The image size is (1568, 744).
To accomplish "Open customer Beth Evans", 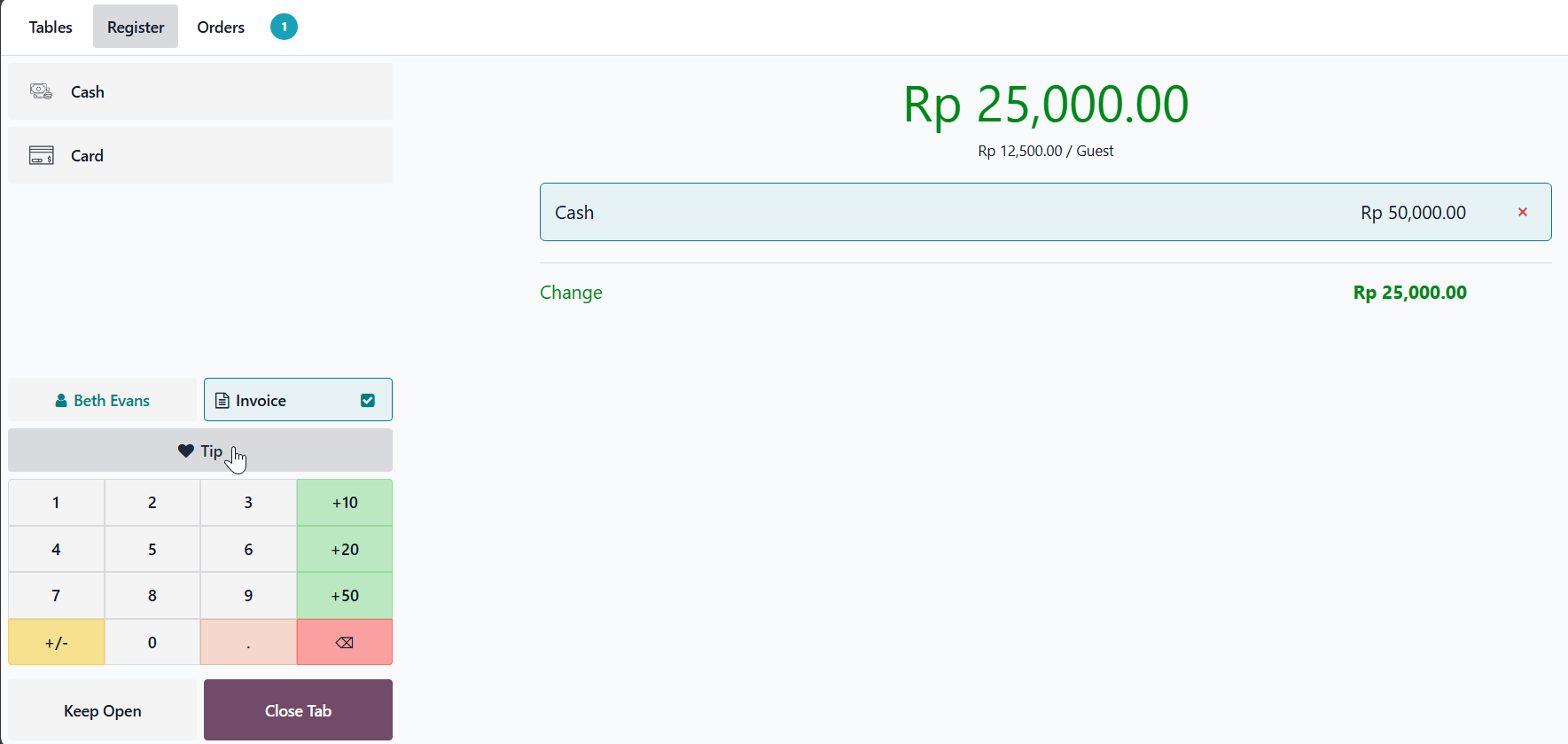I will tap(102, 400).
